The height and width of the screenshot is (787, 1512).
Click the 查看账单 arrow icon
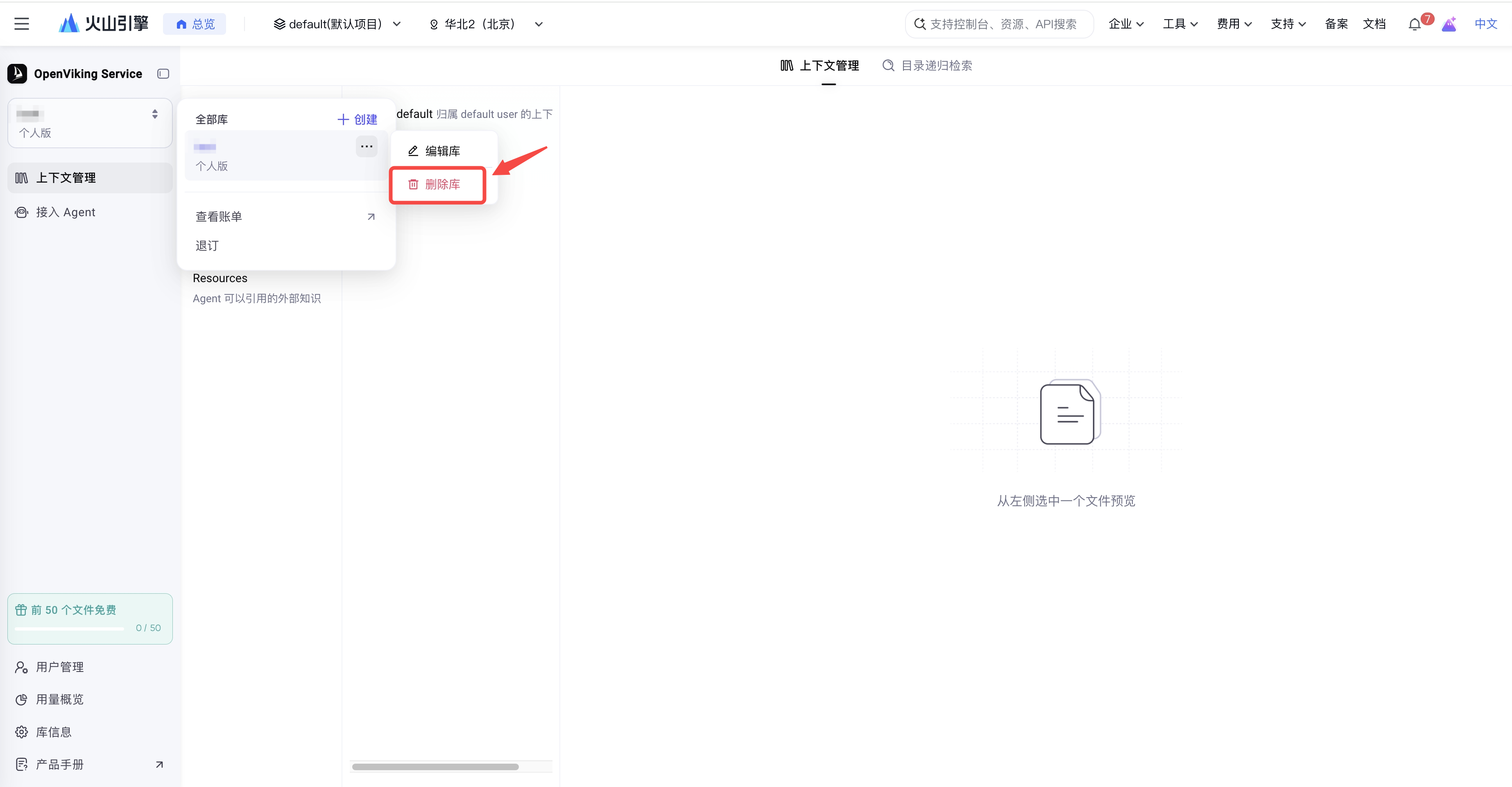(x=371, y=217)
